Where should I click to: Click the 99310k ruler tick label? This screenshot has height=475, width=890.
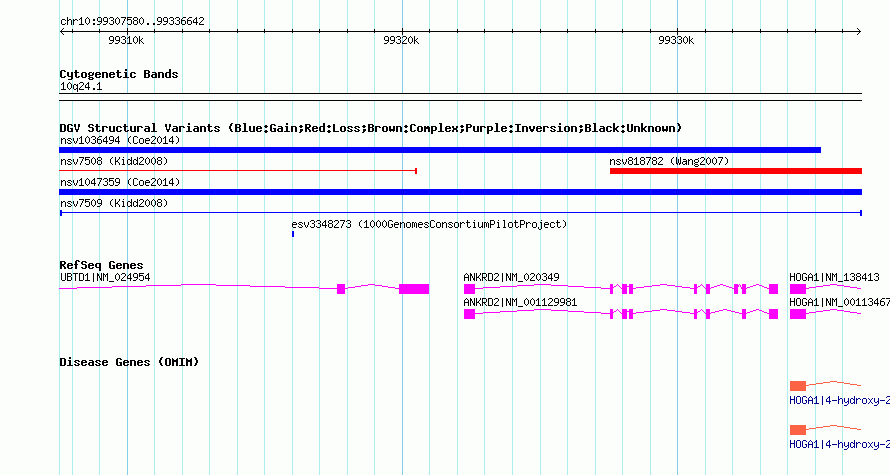126,40
